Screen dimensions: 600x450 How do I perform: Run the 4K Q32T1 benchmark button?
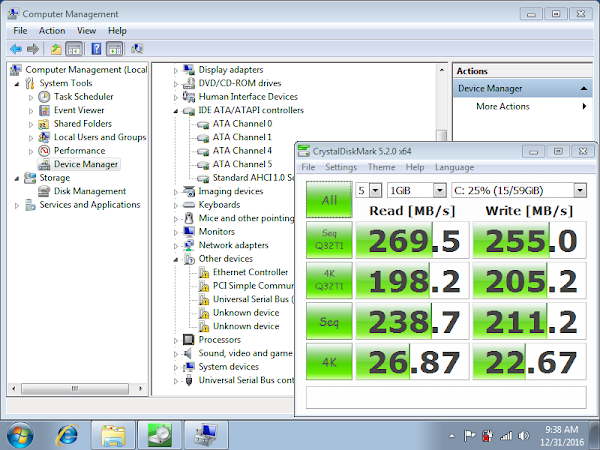click(x=329, y=280)
